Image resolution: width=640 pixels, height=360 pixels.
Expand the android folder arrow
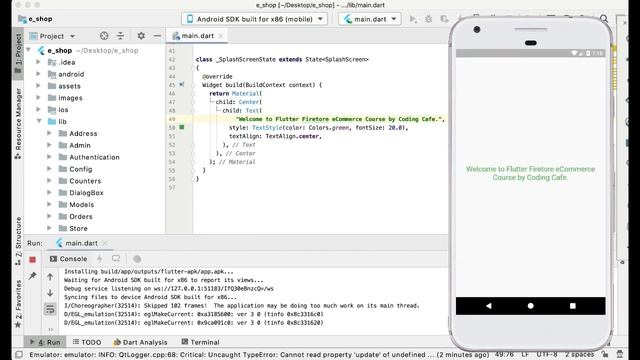coord(38,74)
